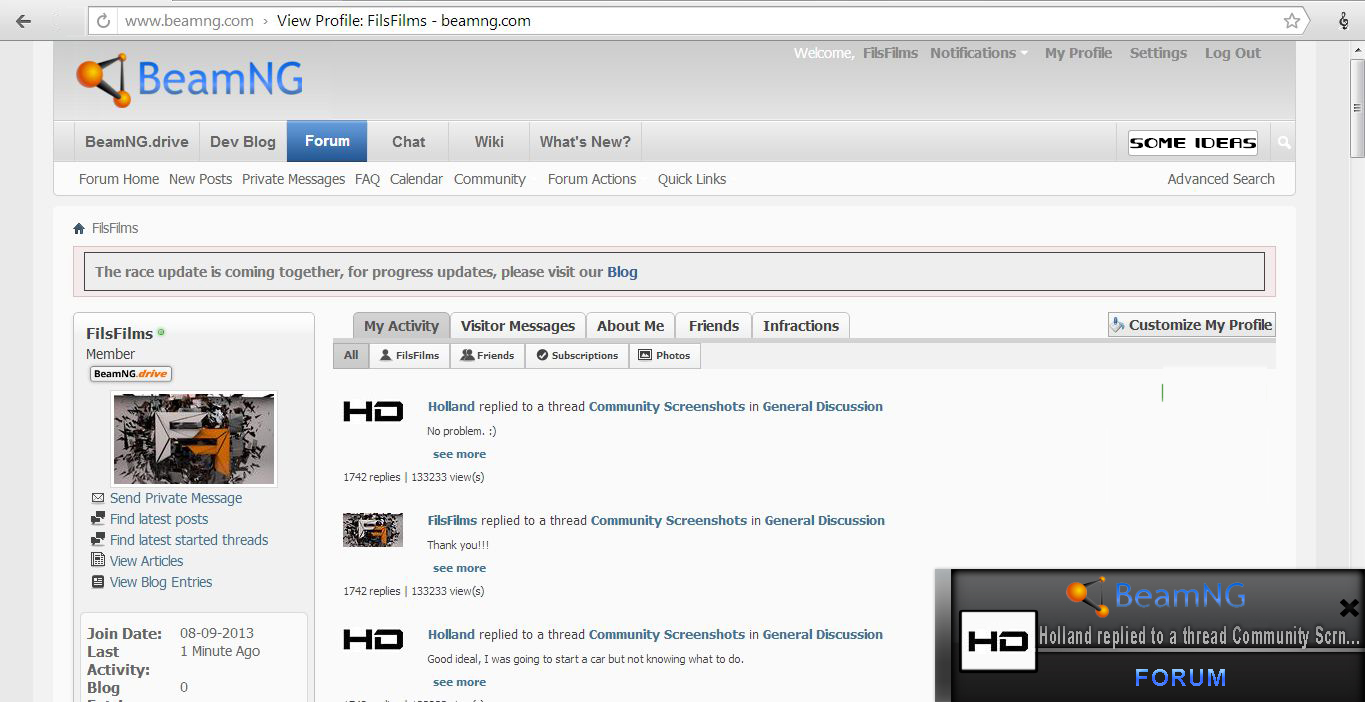Click the home icon in breadcrumb
Screen dimensions: 1365x702
click(x=79, y=228)
